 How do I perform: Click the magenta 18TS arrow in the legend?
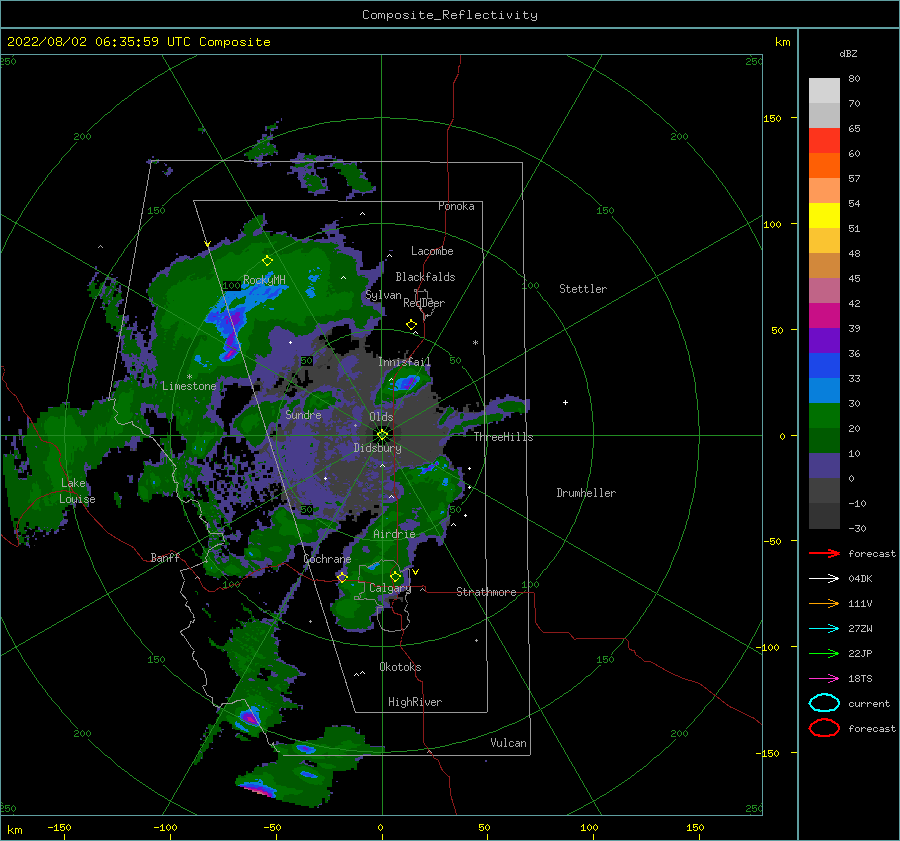[824, 679]
